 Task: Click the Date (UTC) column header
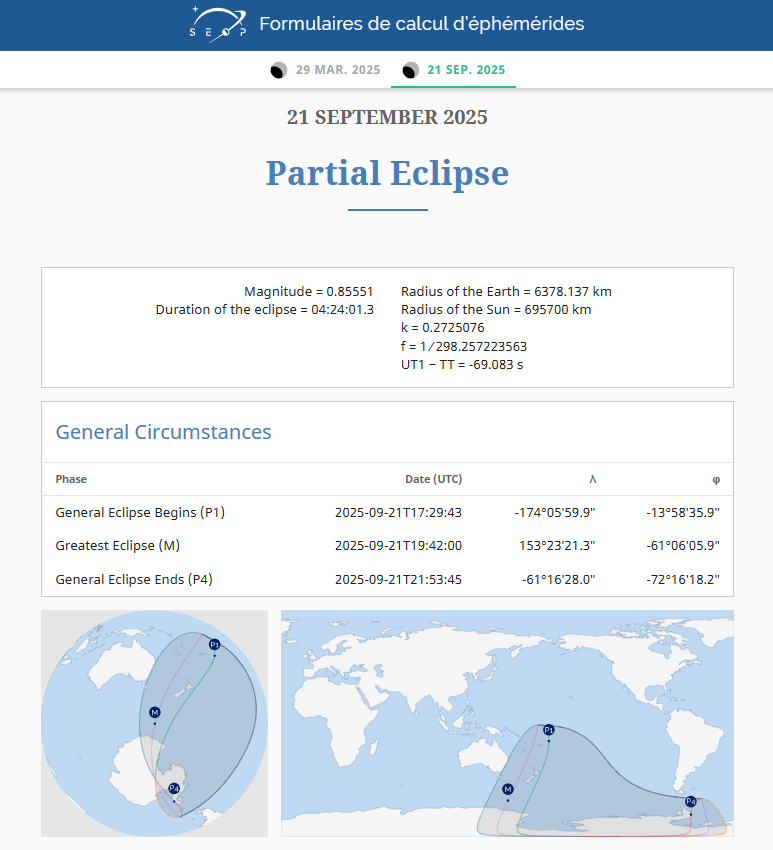[433, 479]
